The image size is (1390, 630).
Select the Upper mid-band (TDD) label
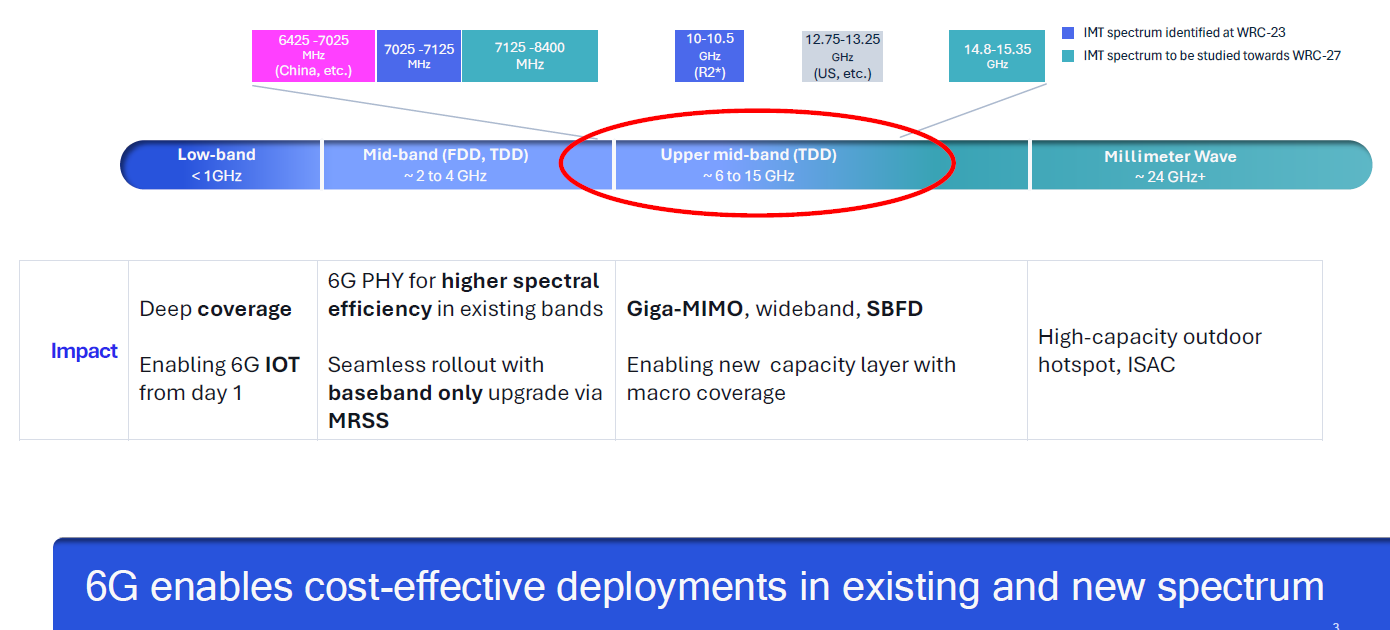(748, 156)
